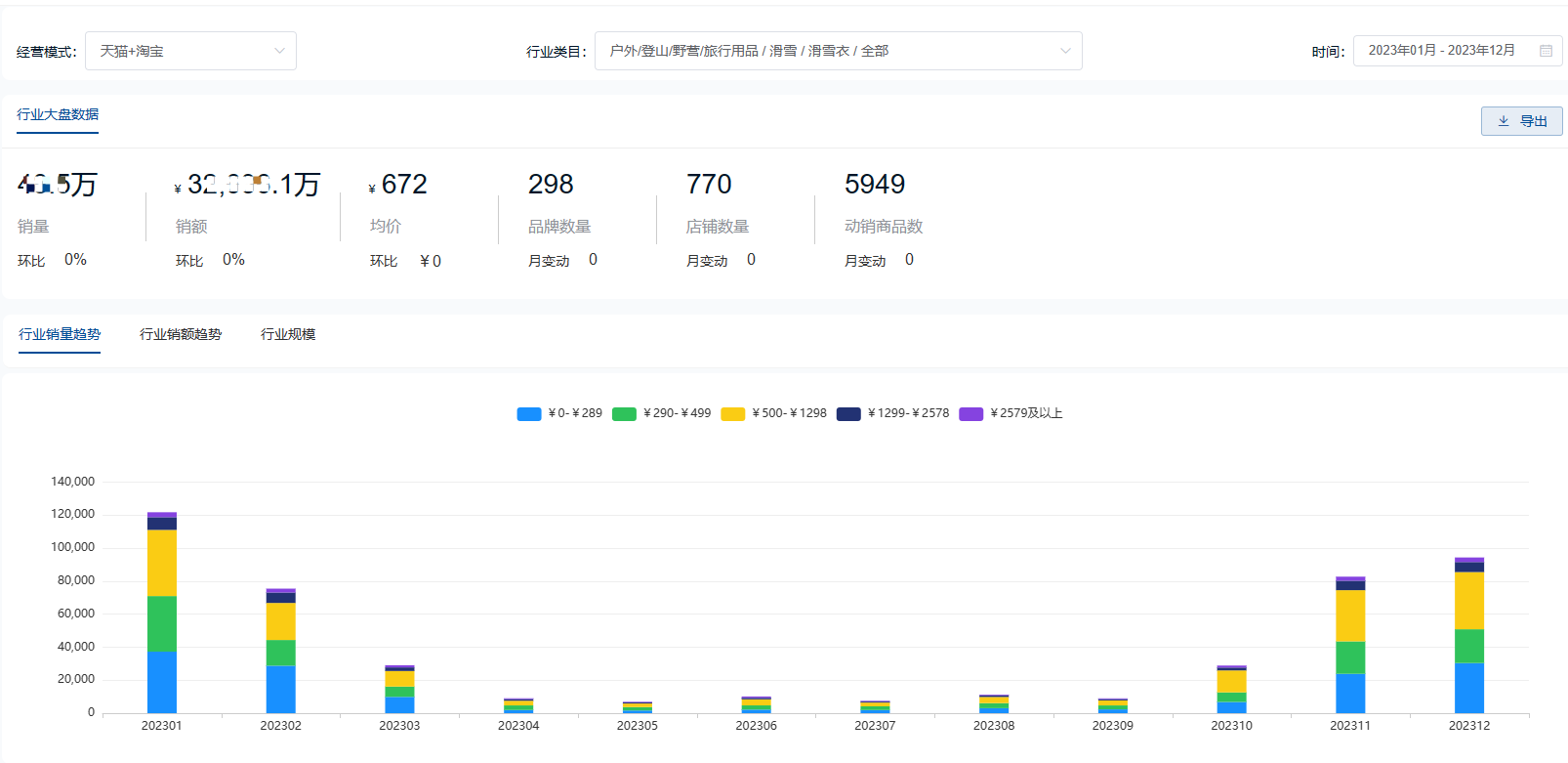The height and width of the screenshot is (763, 1568).
Task: Click the 202302 stacked bar
Action: pos(281,651)
